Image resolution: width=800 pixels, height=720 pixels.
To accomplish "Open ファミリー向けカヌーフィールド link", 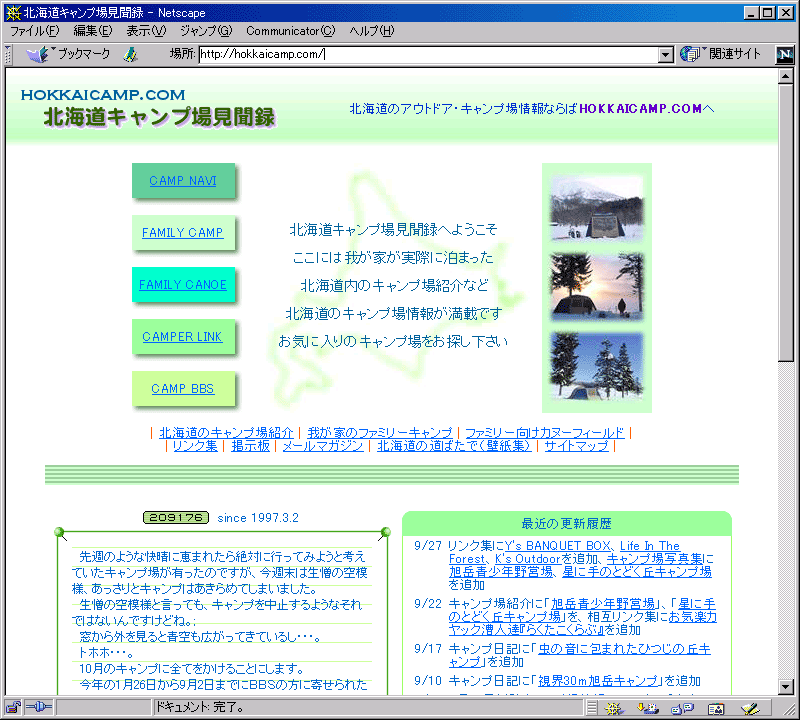I will (x=544, y=433).
